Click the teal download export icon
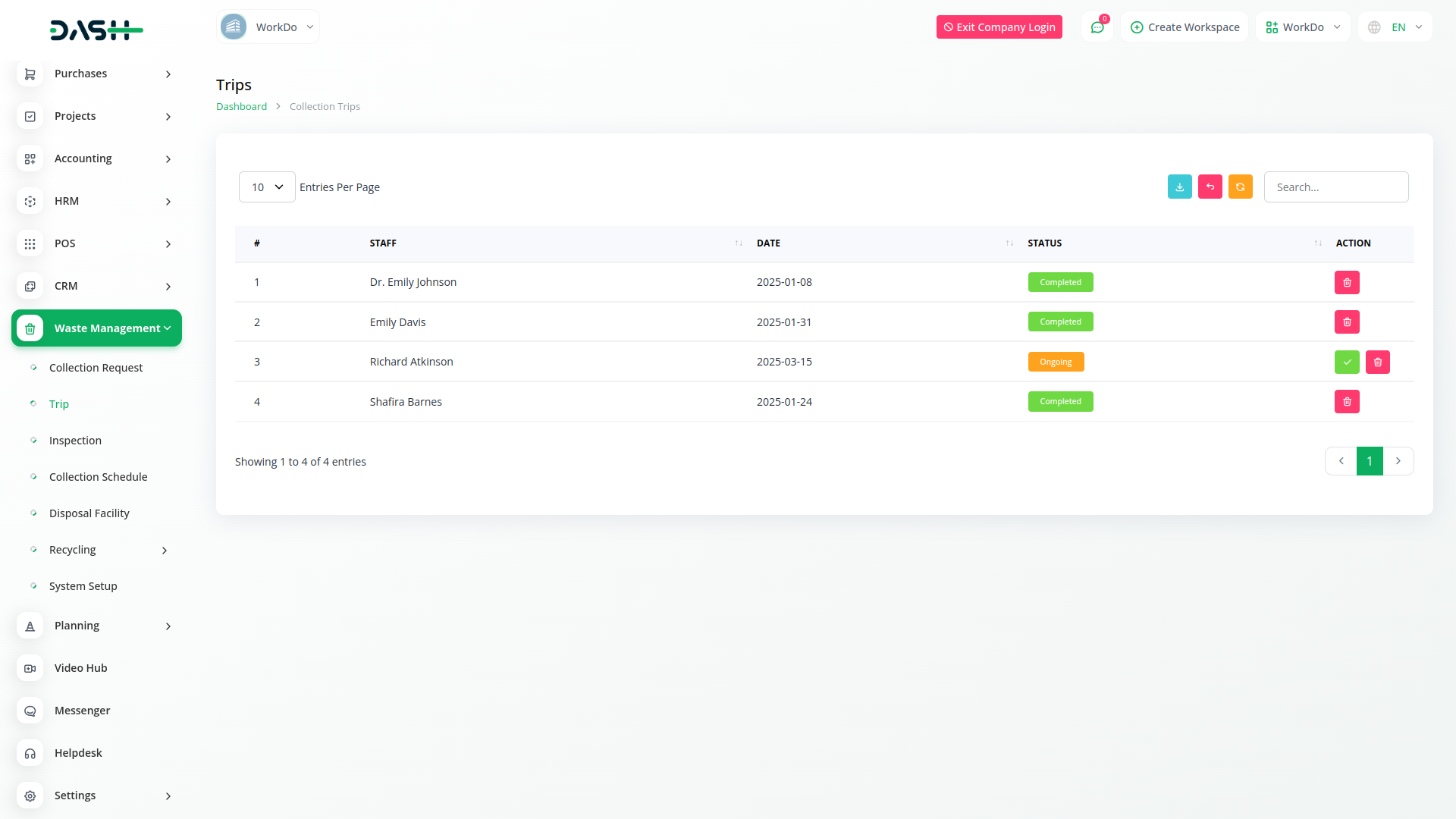The width and height of the screenshot is (1456, 819). tap(1179, 187)
